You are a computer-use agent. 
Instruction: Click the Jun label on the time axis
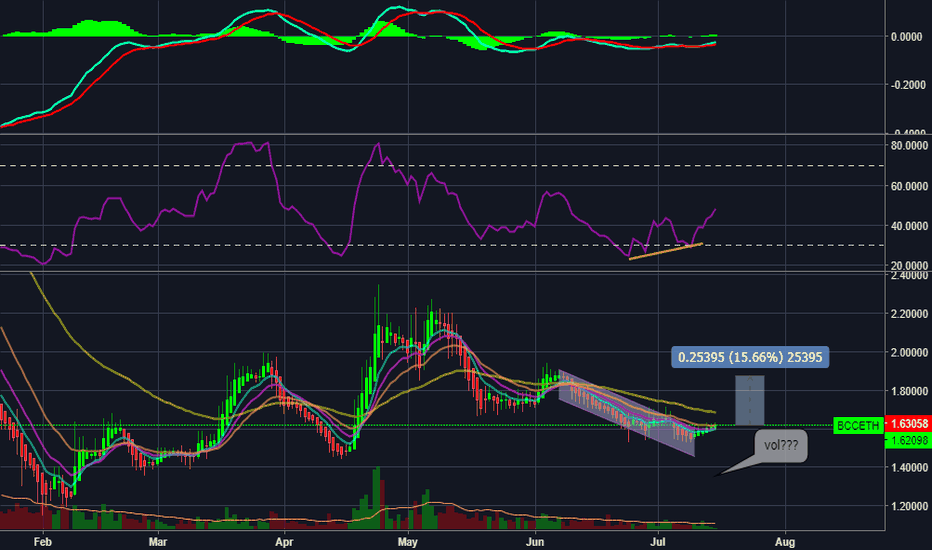pos(536,542)
